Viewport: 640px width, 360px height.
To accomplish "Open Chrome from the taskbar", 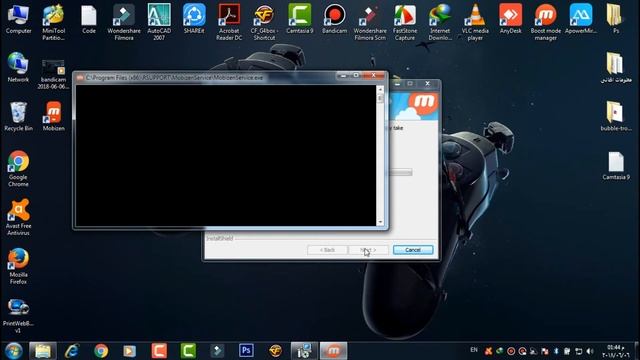I will tap(101, 351).
